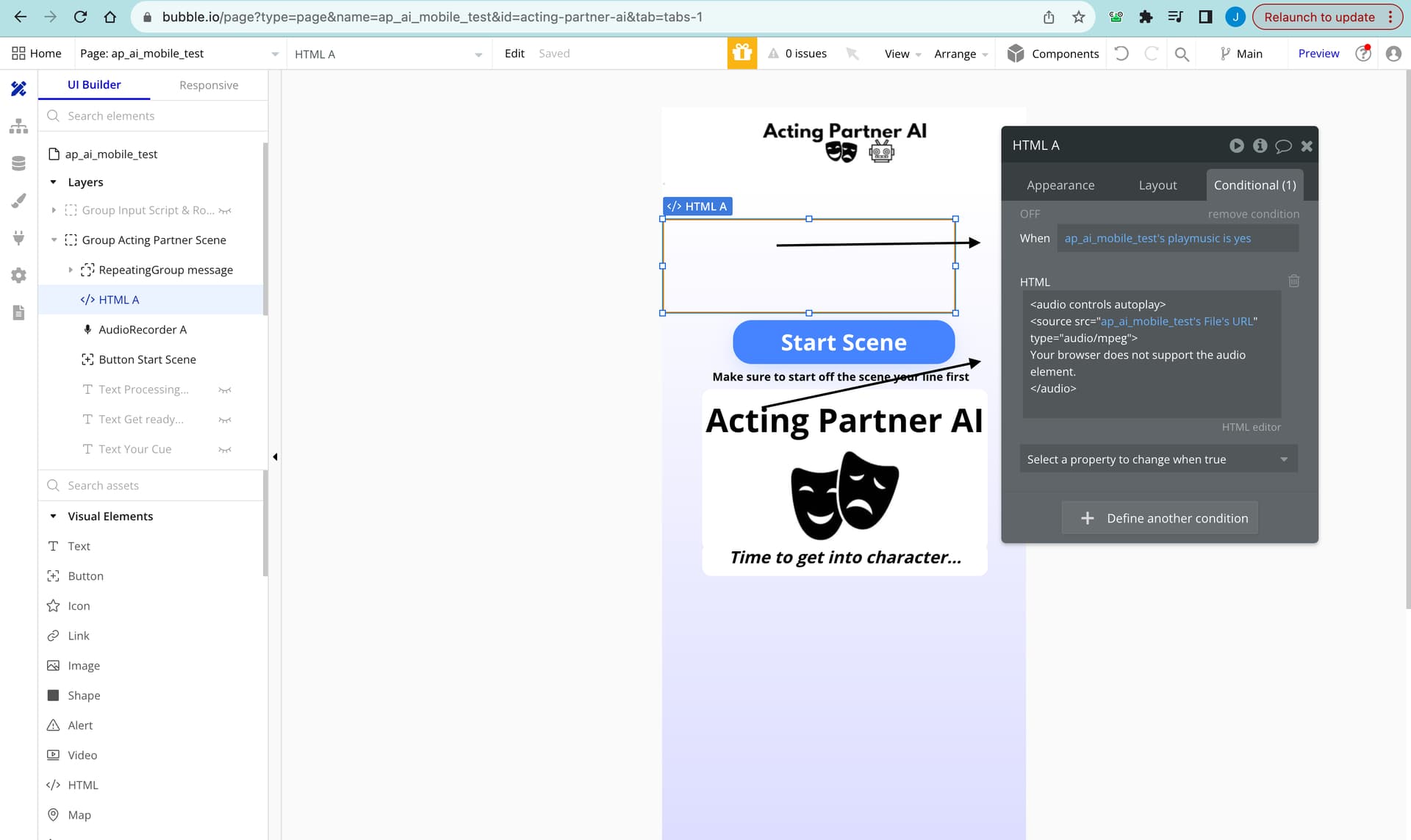Viewport: 1411px width, 840px height.
Task: Open the Design tab in the left sidebar
Action: (x=18, y=89)
